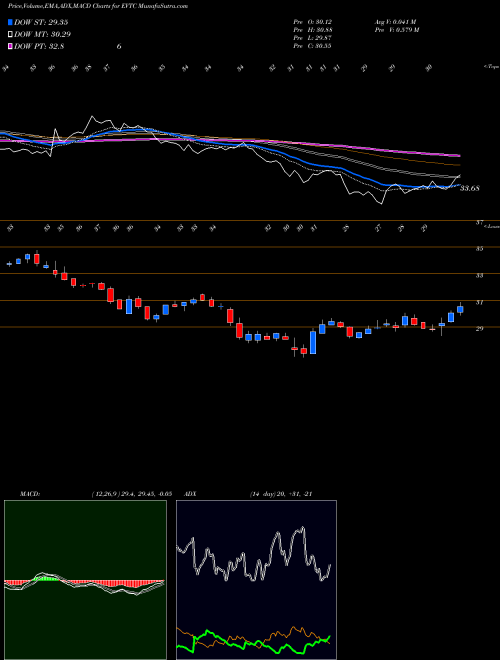Click the 31 price axis label
Image resolution: width=500 pixels, height=660 pixels.
coord(479,302)
